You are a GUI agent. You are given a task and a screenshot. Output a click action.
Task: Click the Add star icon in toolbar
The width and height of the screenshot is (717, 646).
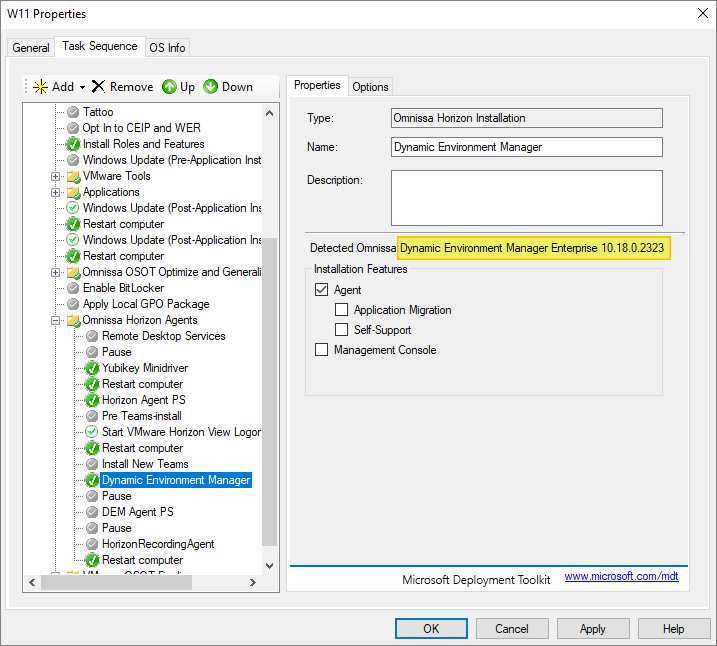tap(40, 87)
